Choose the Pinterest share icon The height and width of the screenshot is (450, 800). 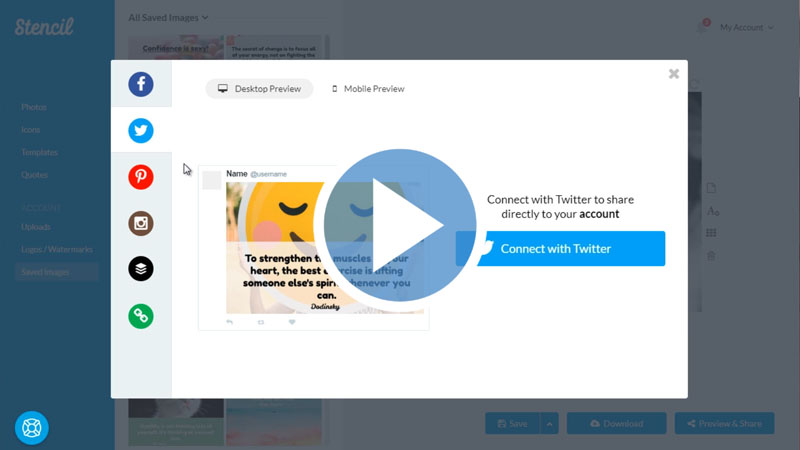[141, 177]
